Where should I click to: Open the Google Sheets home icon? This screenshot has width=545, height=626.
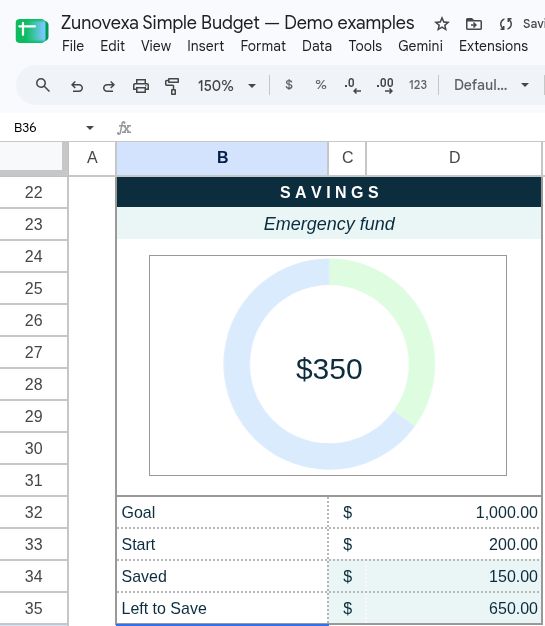click(32, 31)
